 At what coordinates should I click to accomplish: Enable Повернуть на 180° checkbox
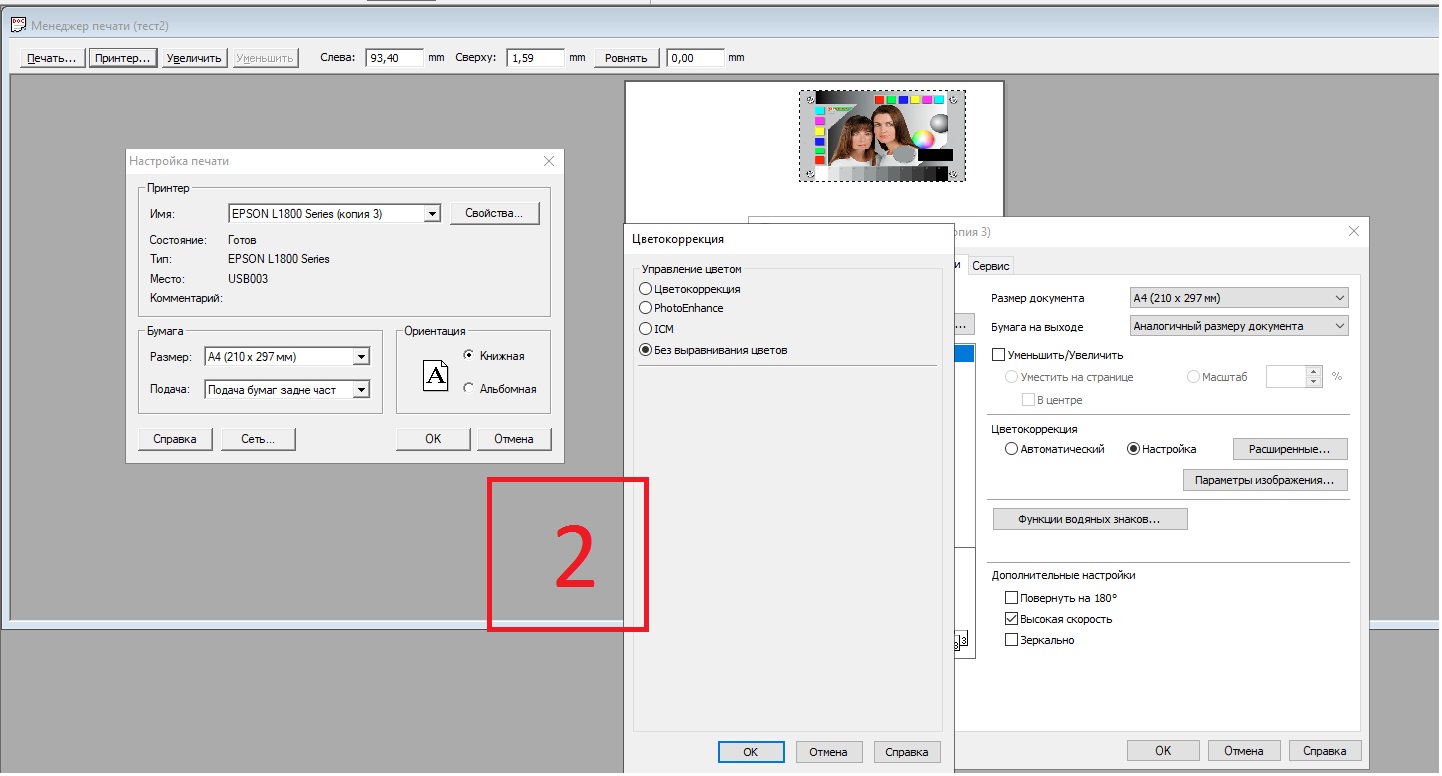click(x=1012, y=598)
